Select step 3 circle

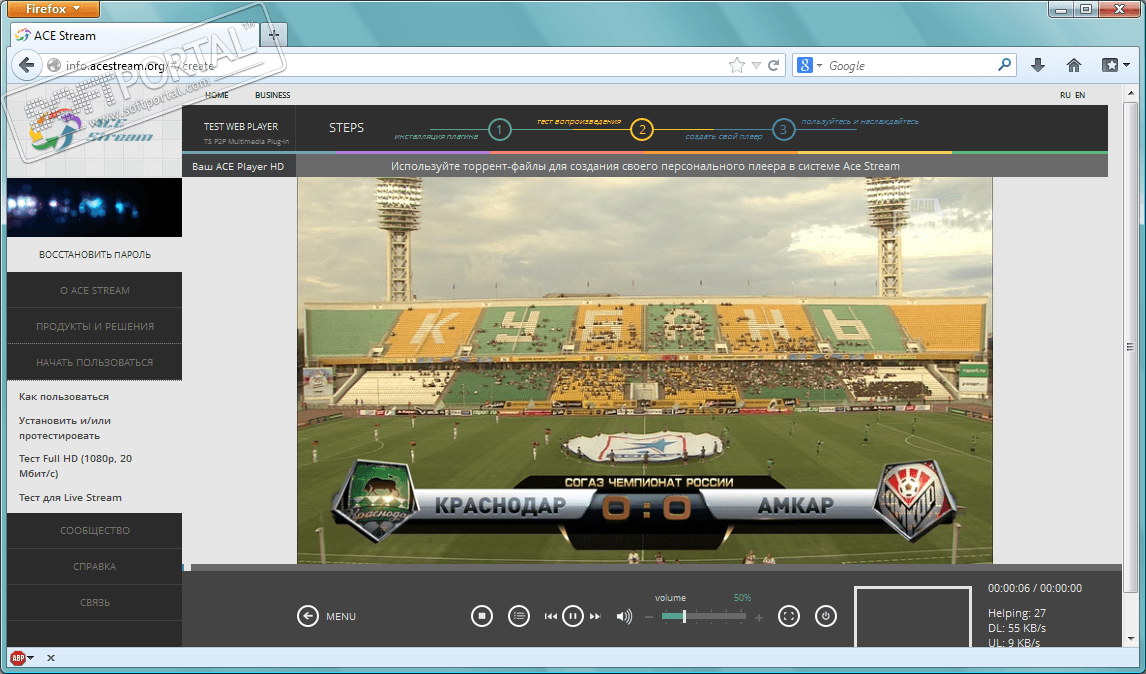pyautogui.click(x=783, y=130)
